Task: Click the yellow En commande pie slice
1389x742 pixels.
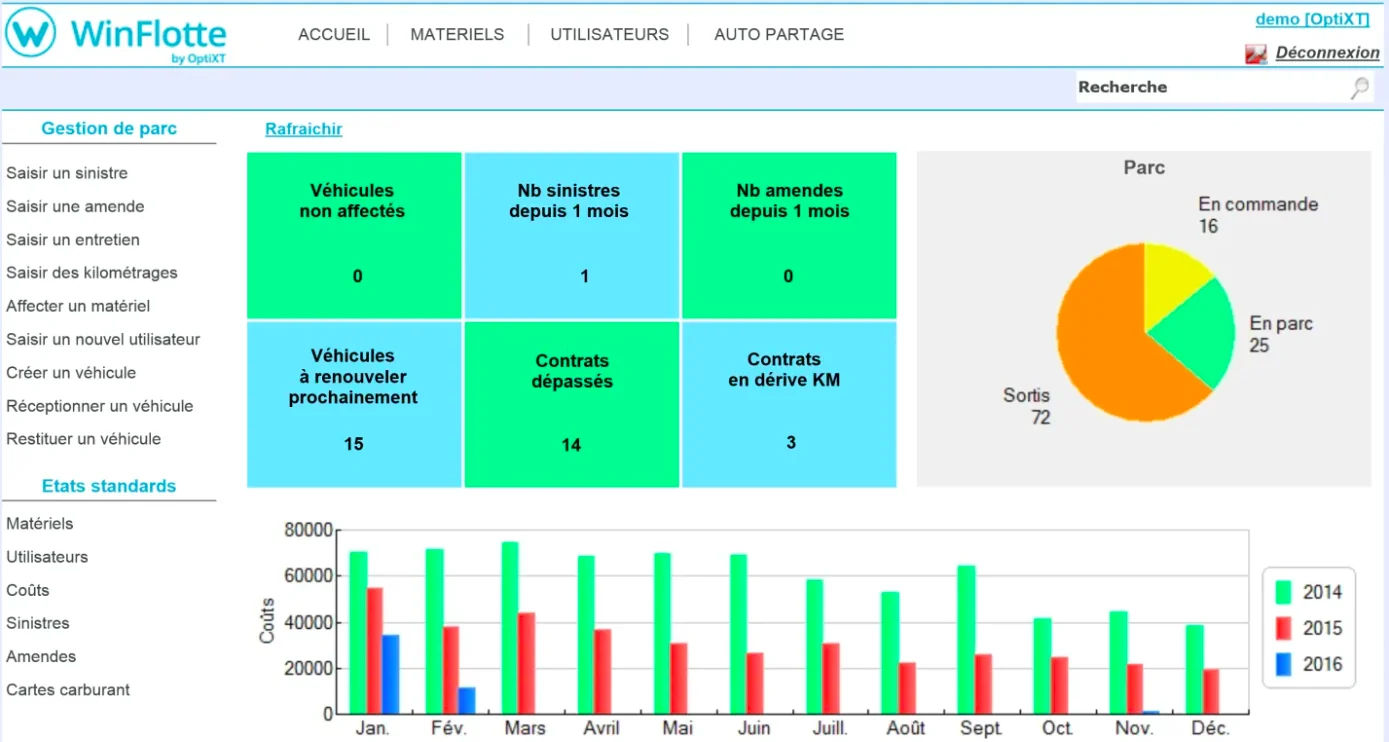Action: coord(1170,278)
